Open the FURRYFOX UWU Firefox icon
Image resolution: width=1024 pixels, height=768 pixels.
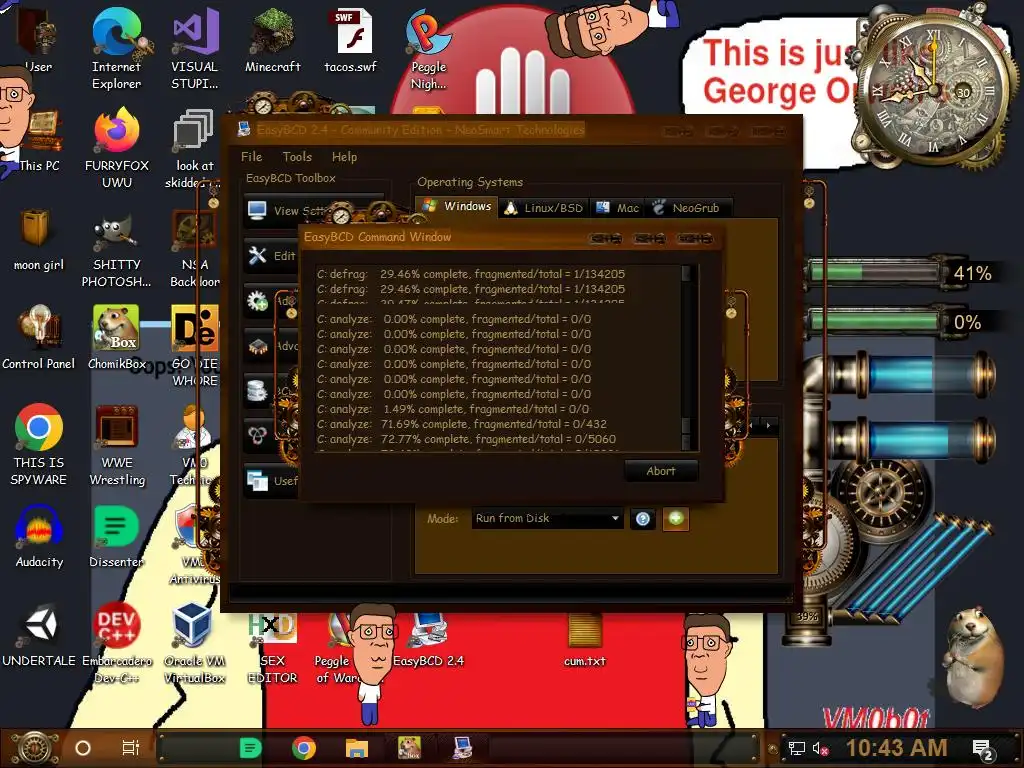[x=116, y=148]
